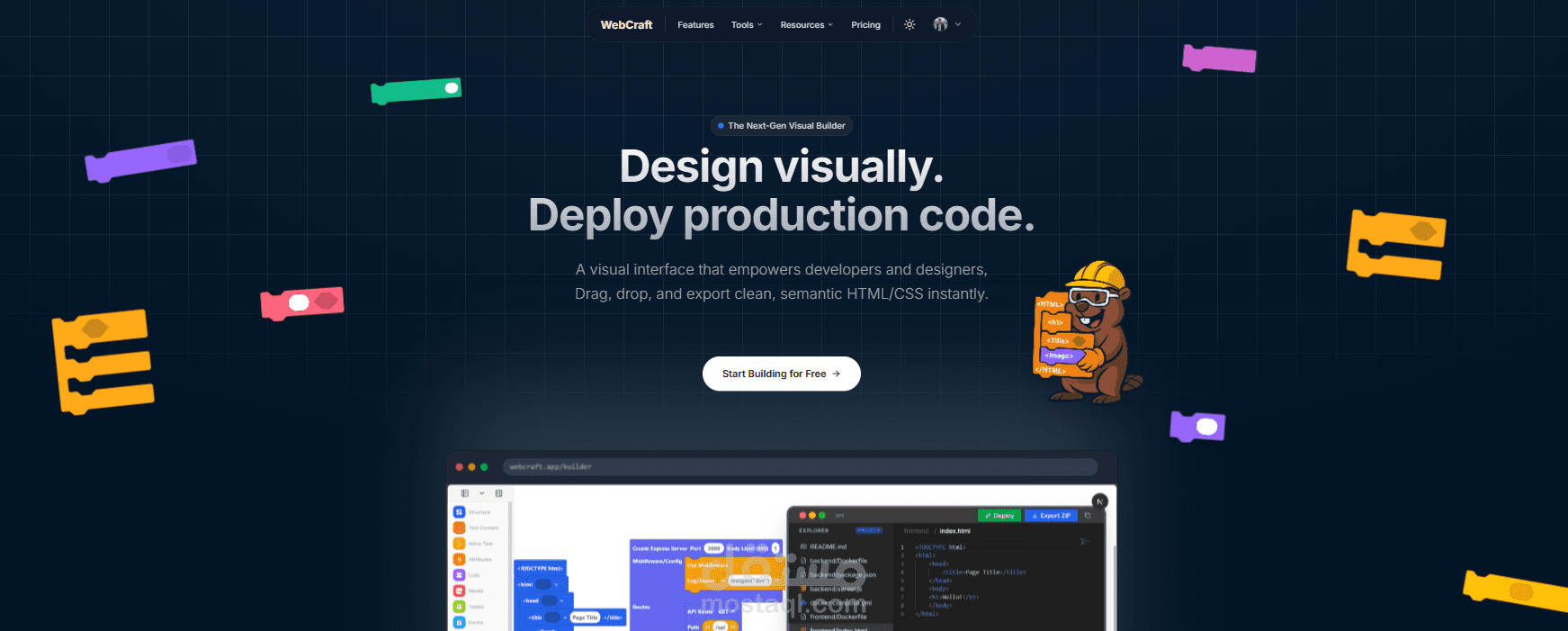Open backend/package.json in the Explorer
The image size is (1568, 631).
point(838,574)
